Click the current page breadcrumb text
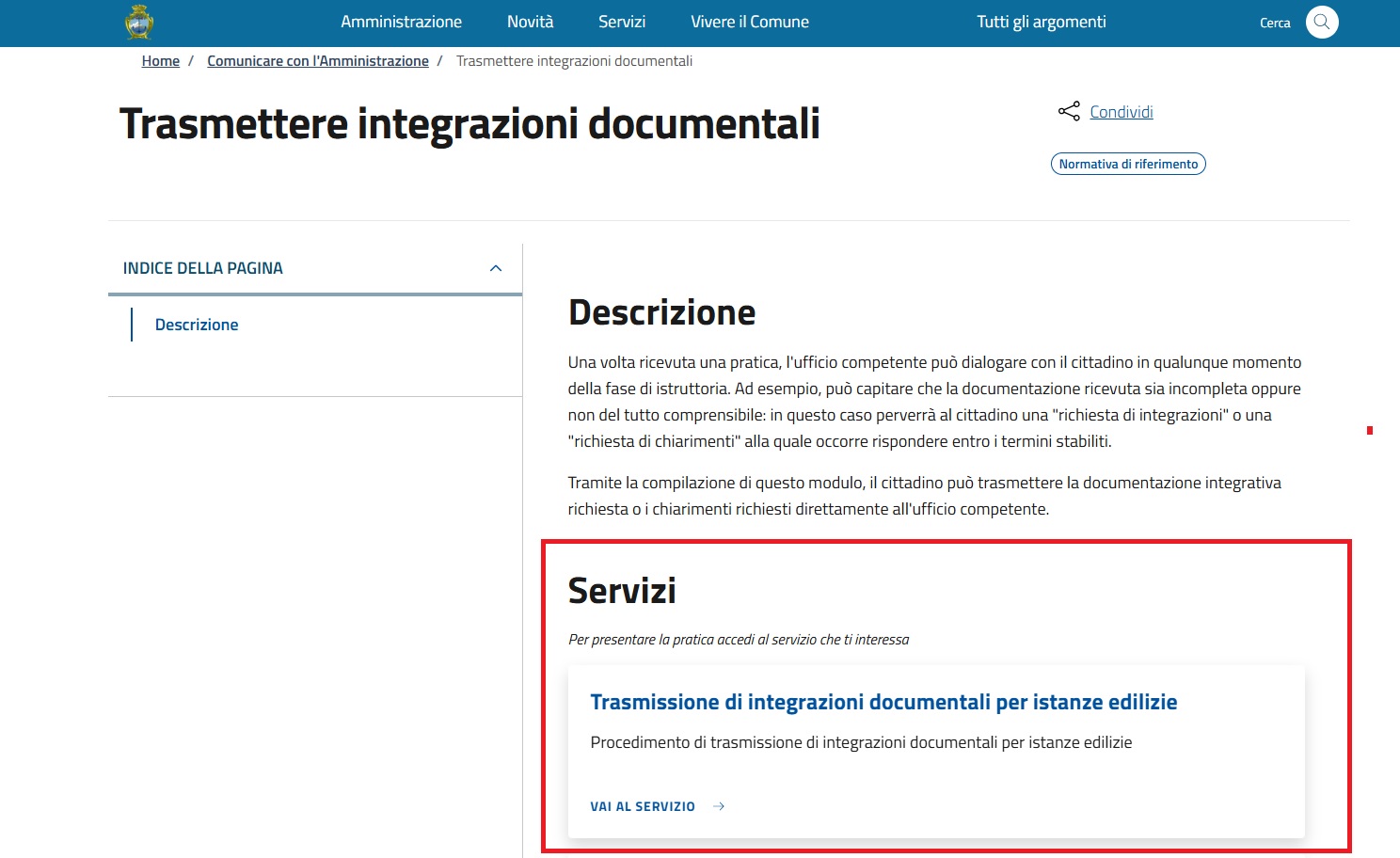1400x858 pixels. pyautogui.click(x=574, y=61)
